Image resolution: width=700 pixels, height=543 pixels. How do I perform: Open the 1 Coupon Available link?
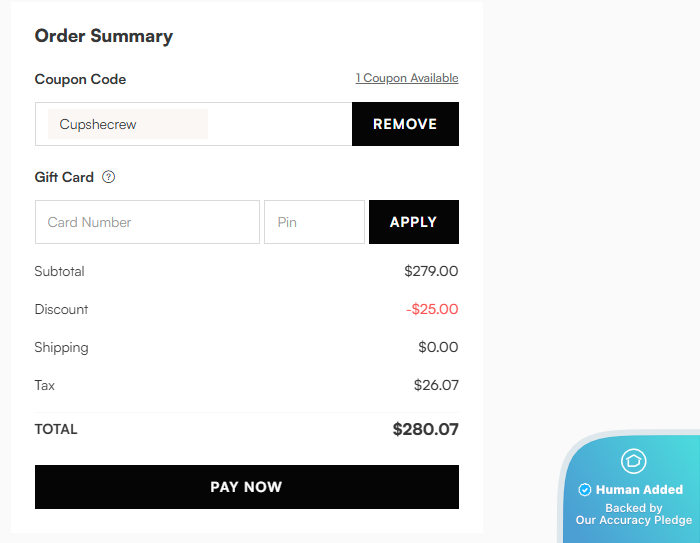[407, 78]
